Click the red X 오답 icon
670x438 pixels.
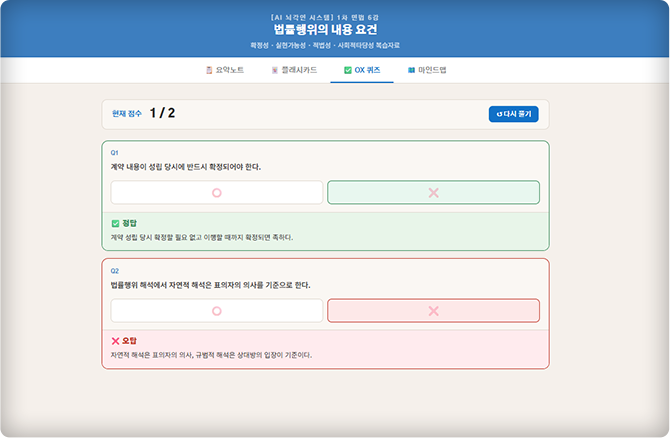[115, 341]
